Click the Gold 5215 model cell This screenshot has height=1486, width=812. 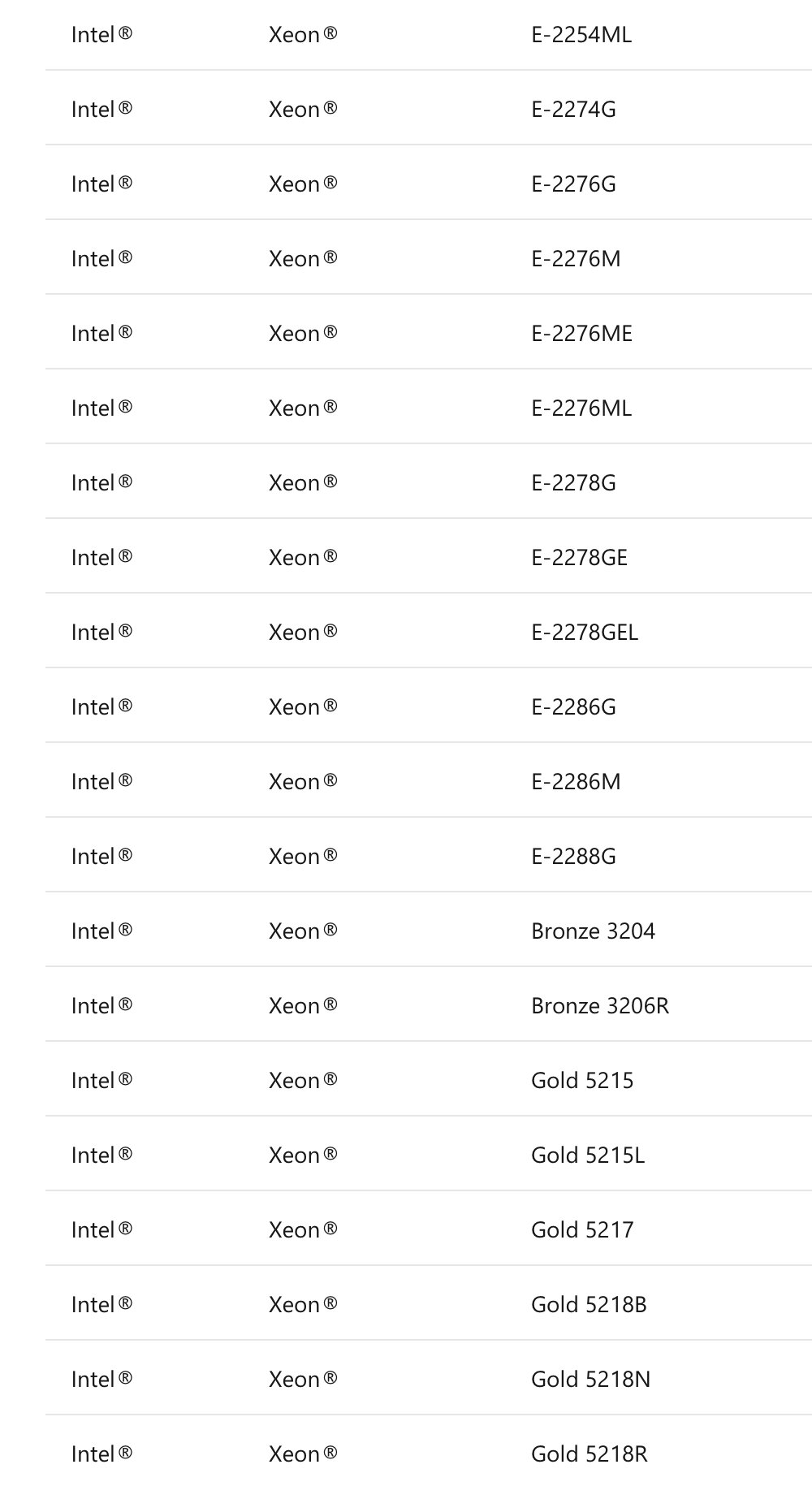click(582, 1081)
